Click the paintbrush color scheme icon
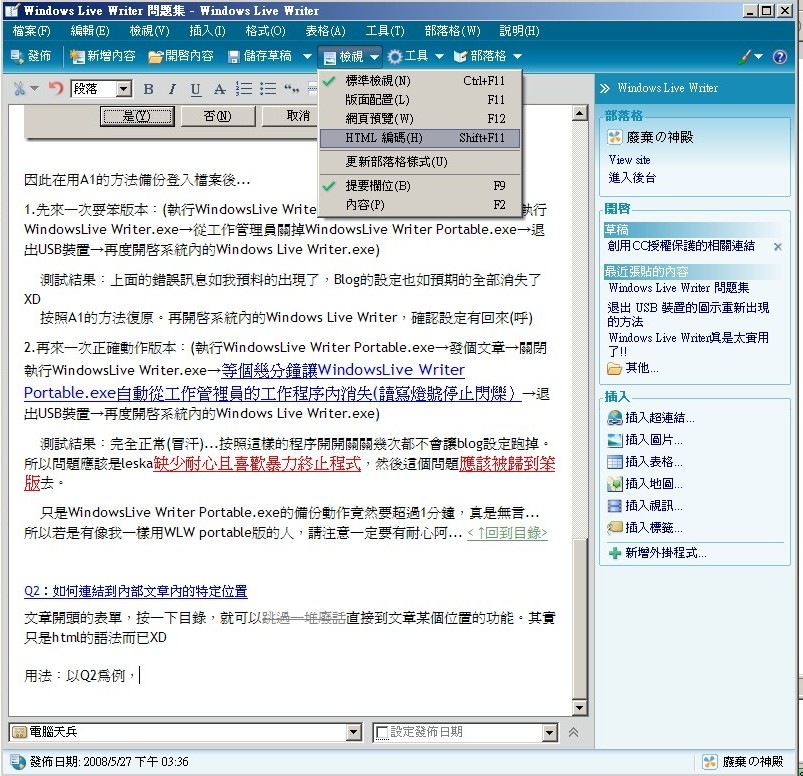This screenshot has height=776, width=803. [744, 56]
